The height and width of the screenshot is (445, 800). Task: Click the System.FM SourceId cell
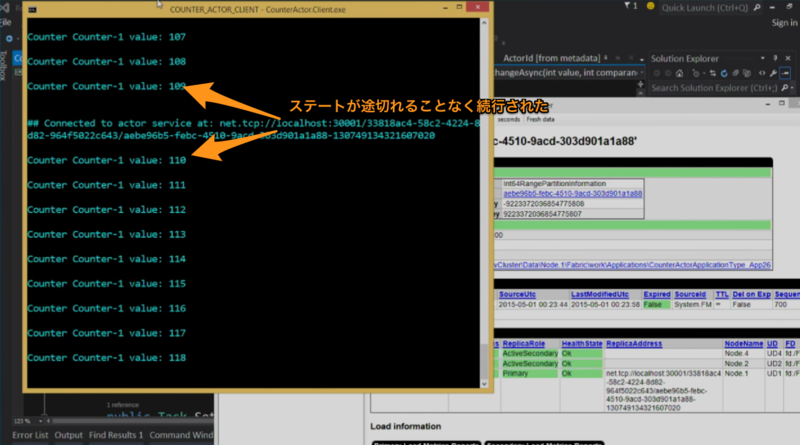pyautogui.click(x=692, y=305)
